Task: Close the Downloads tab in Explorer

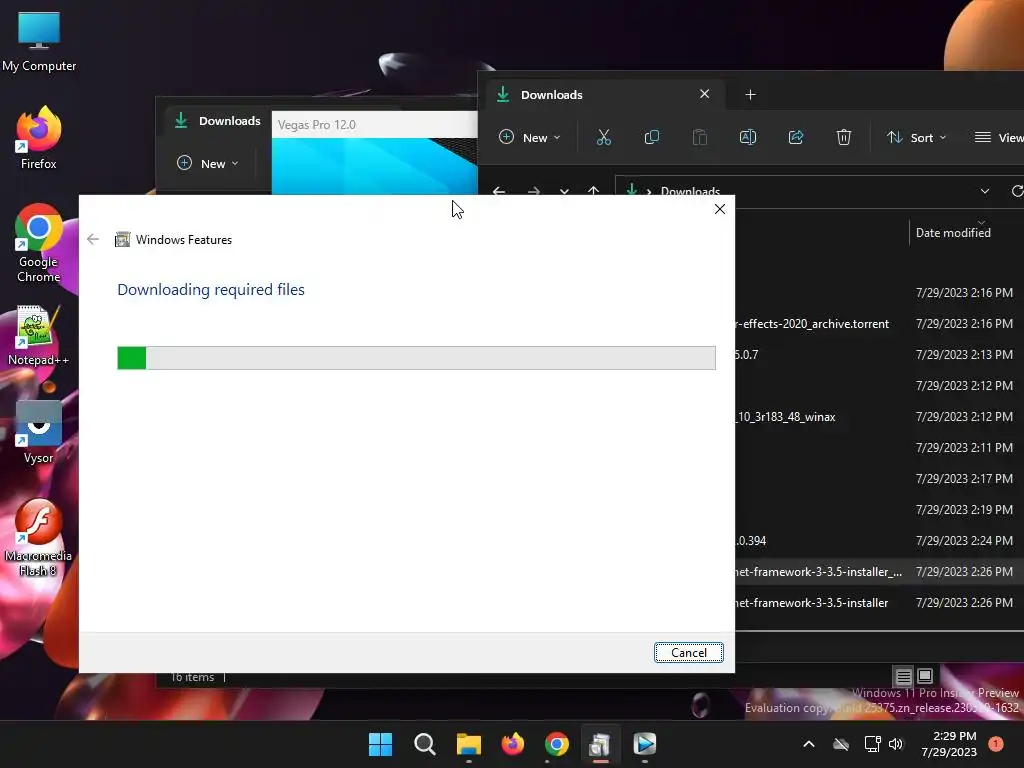Action: [x=704, y=94]
